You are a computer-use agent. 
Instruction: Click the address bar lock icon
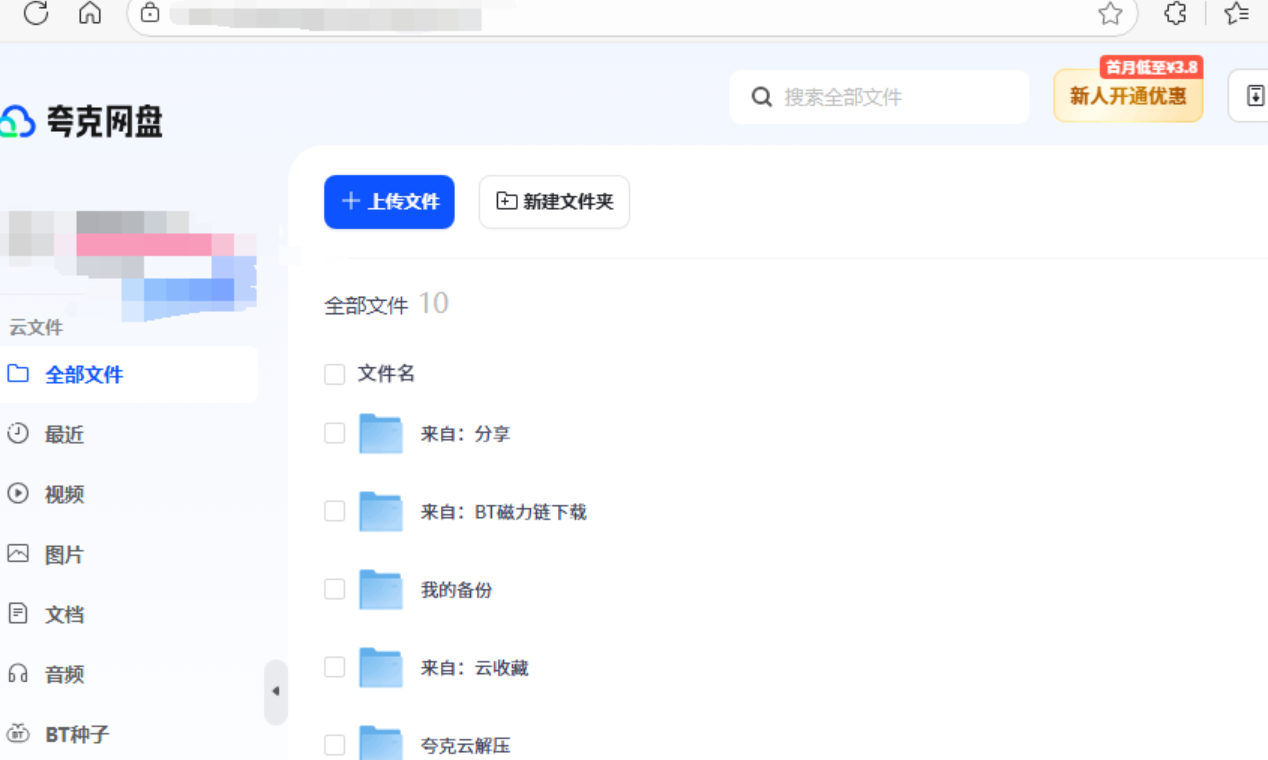point(150,13)
